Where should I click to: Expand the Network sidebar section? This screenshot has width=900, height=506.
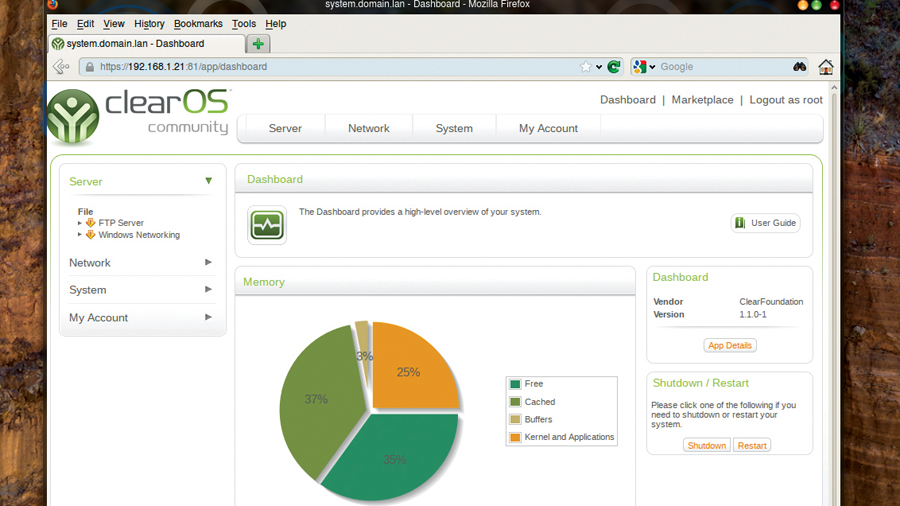click(x=208, y=262)
